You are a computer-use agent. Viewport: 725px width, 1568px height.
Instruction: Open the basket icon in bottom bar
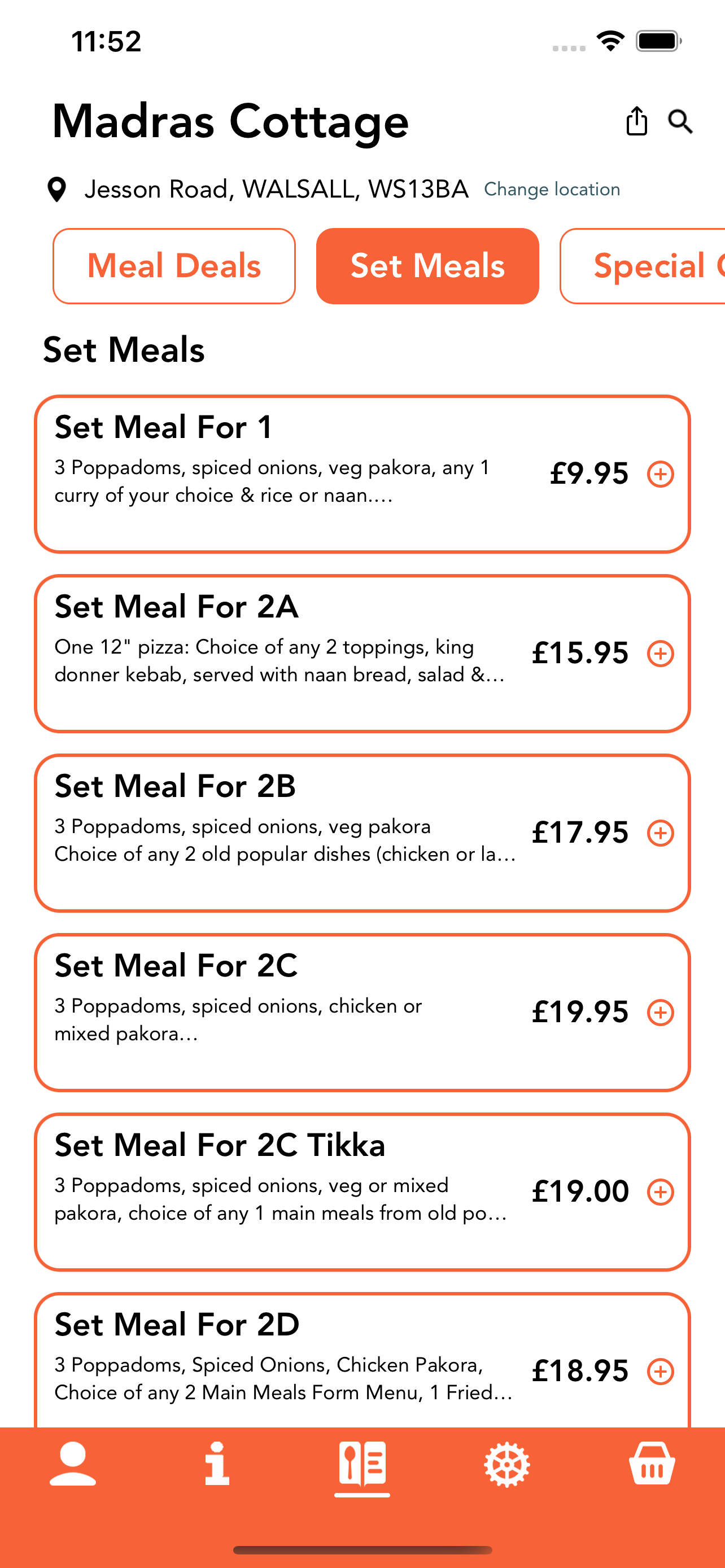click(652, 1464)
